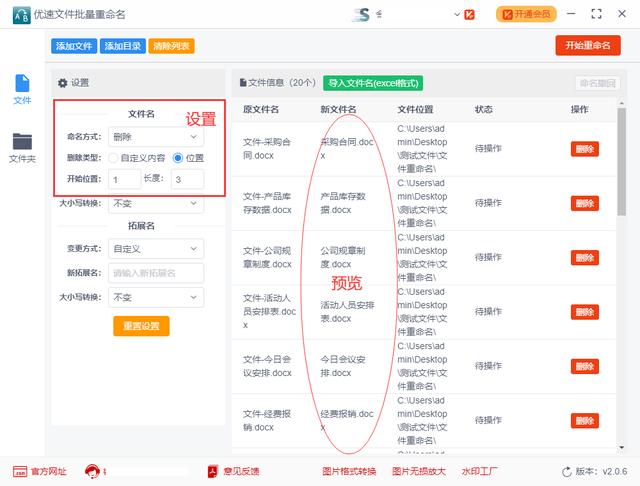This screenshot has width=640, height=486.
Task: Open the 文件 (File) sidebar mode
Action: pos(22,89)
